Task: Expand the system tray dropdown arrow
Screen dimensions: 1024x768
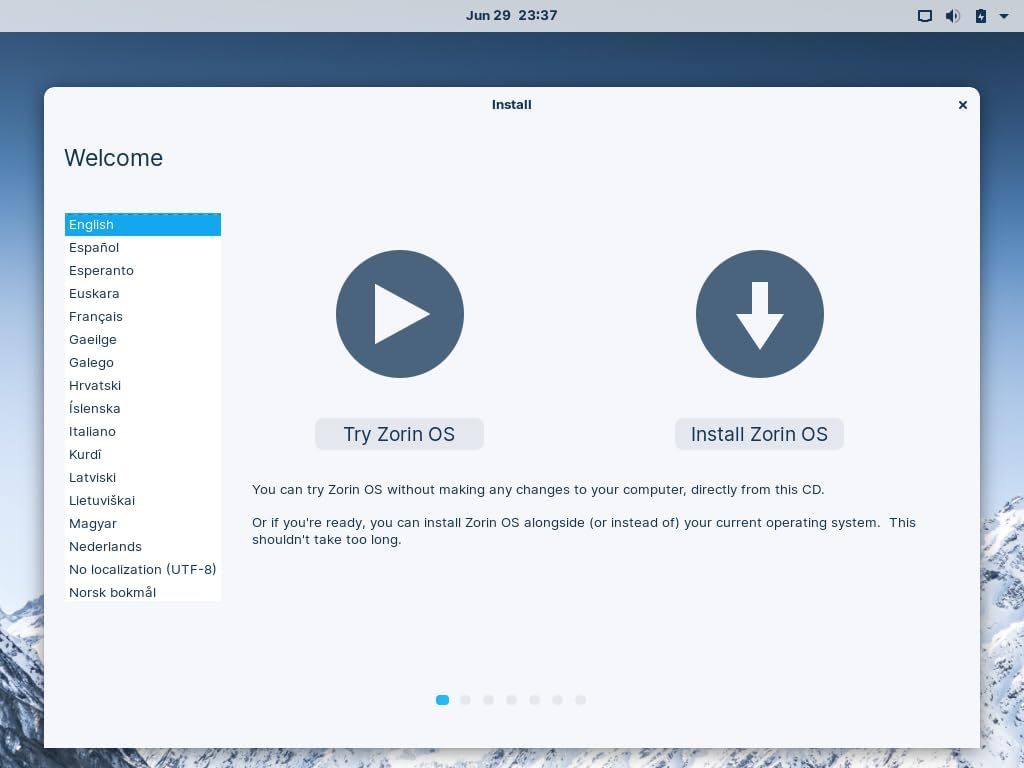Action: click(1004, 16)
